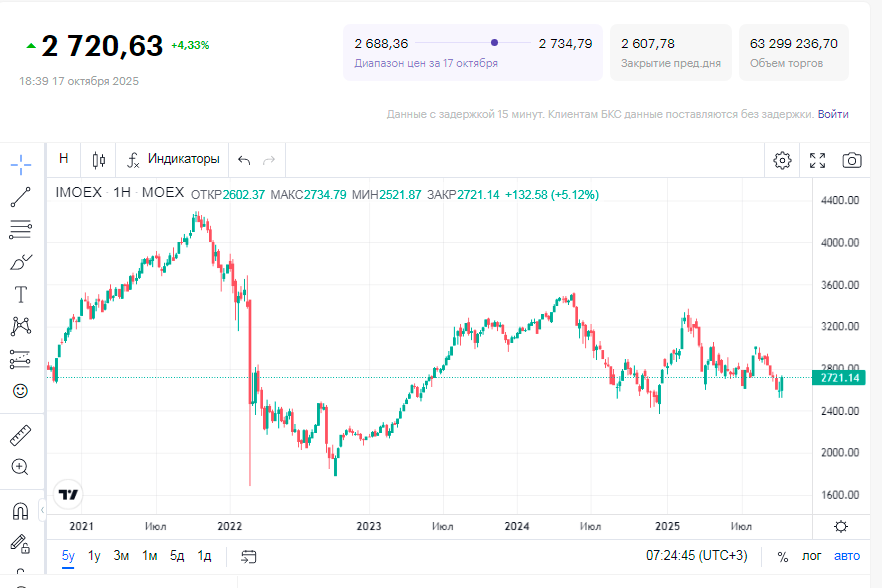Image resolution: width=882 pixels, height=588 pixels.
Task: Open the candlestick chart type selector
Action: click(98, 159)
